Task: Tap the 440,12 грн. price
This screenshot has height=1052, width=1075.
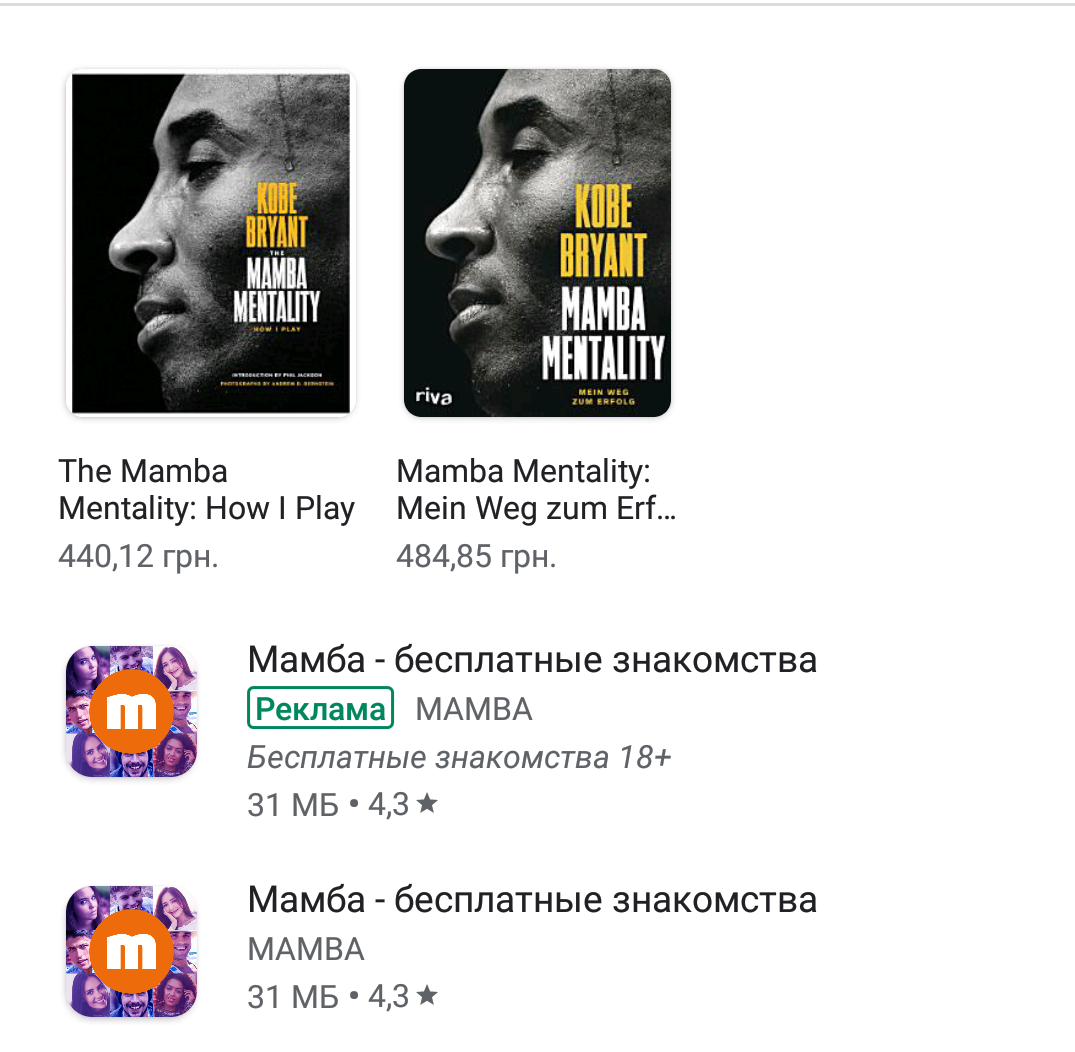Action: pos(138,556)
